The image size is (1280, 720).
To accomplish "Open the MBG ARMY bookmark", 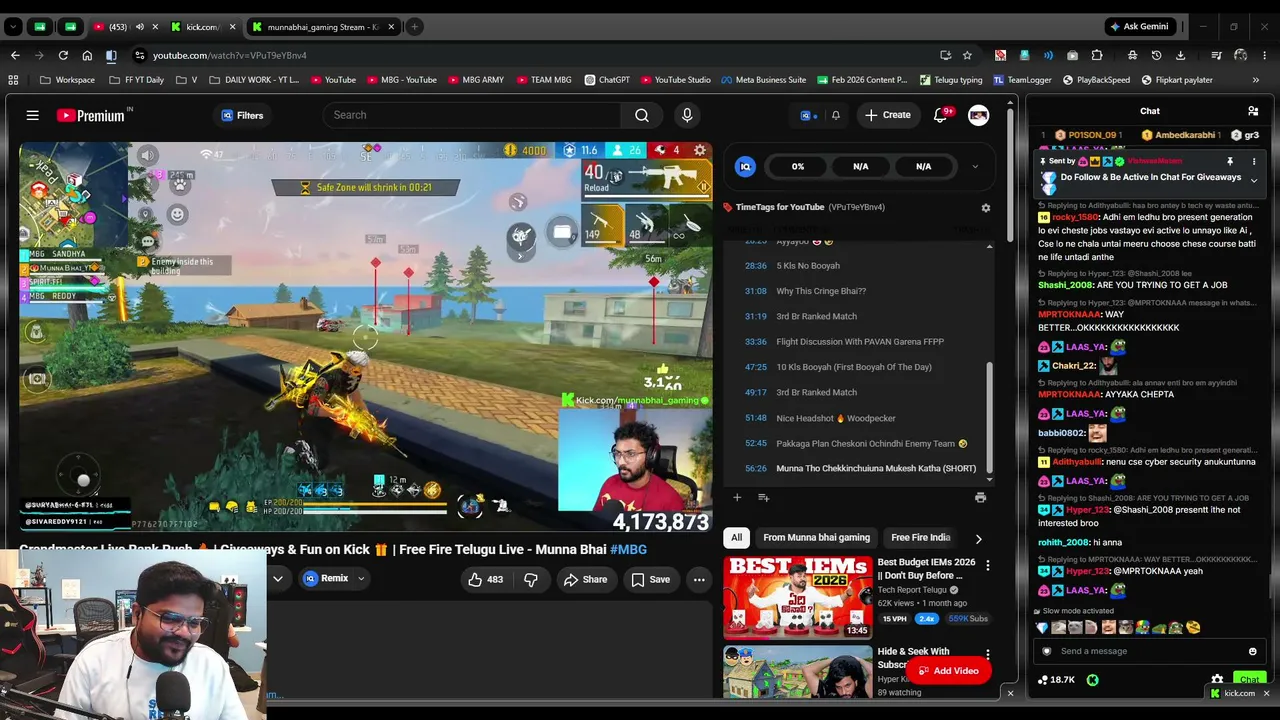I will [x=476, y=80].
